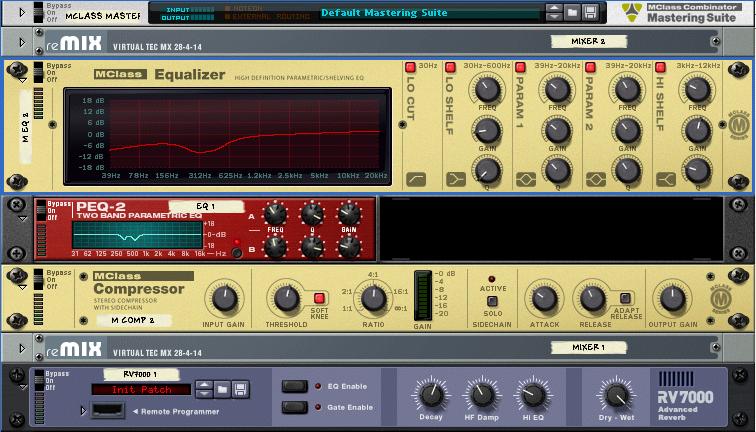Viewport: 756px width, 432px height.
Task: Click the PEQ-2 band A FREQ knob
Action: [x=275, y=213]
